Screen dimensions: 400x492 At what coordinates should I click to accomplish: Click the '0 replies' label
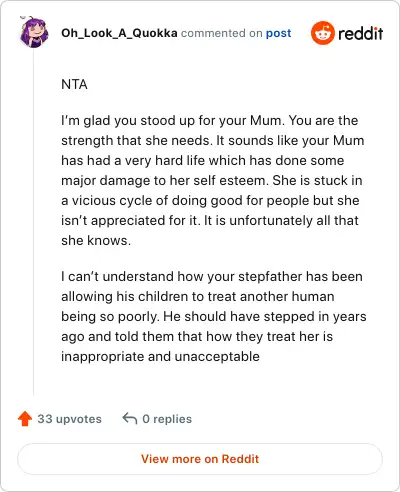click(167, 419)
